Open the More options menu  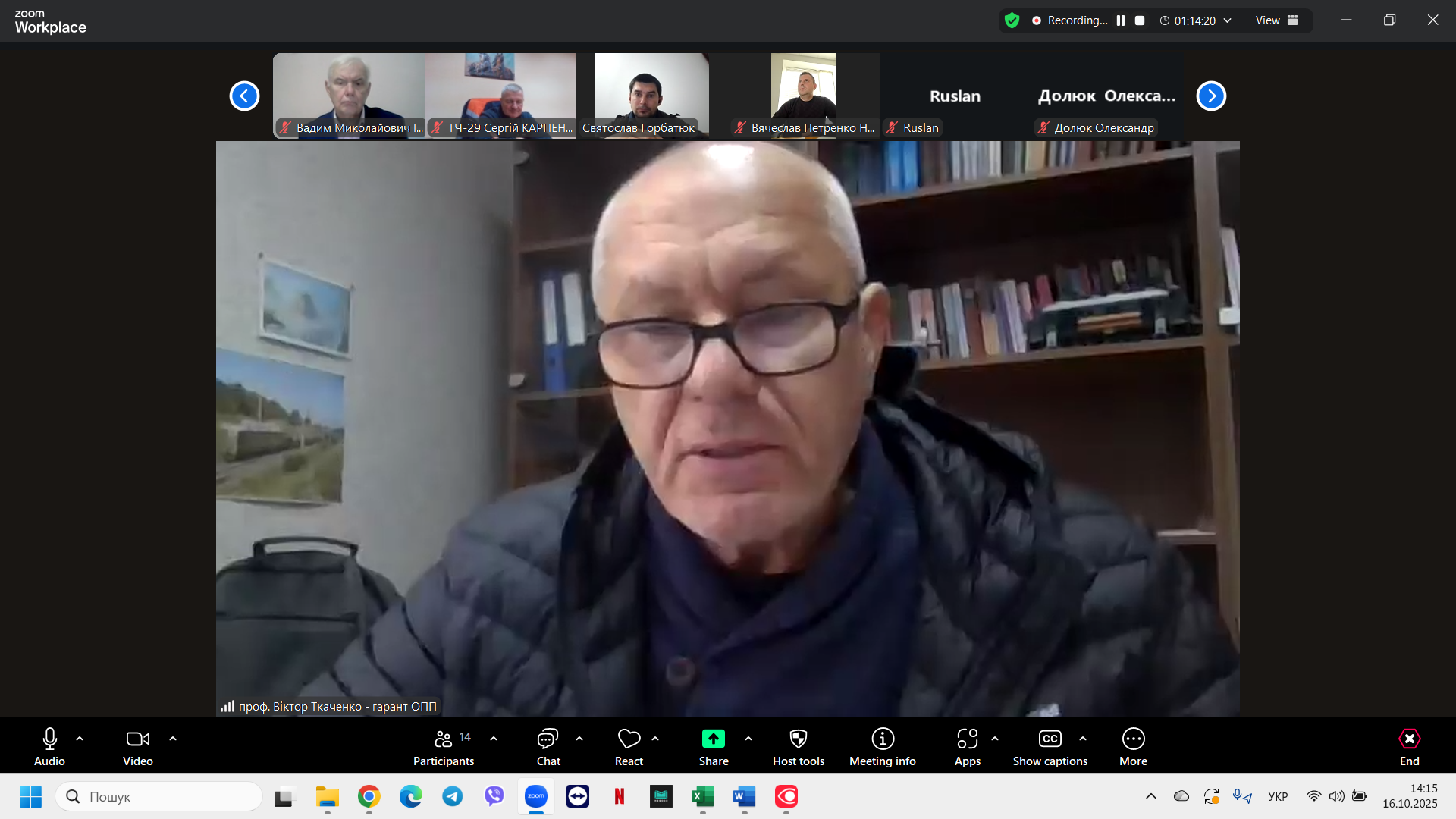[x=1133, y=746]
